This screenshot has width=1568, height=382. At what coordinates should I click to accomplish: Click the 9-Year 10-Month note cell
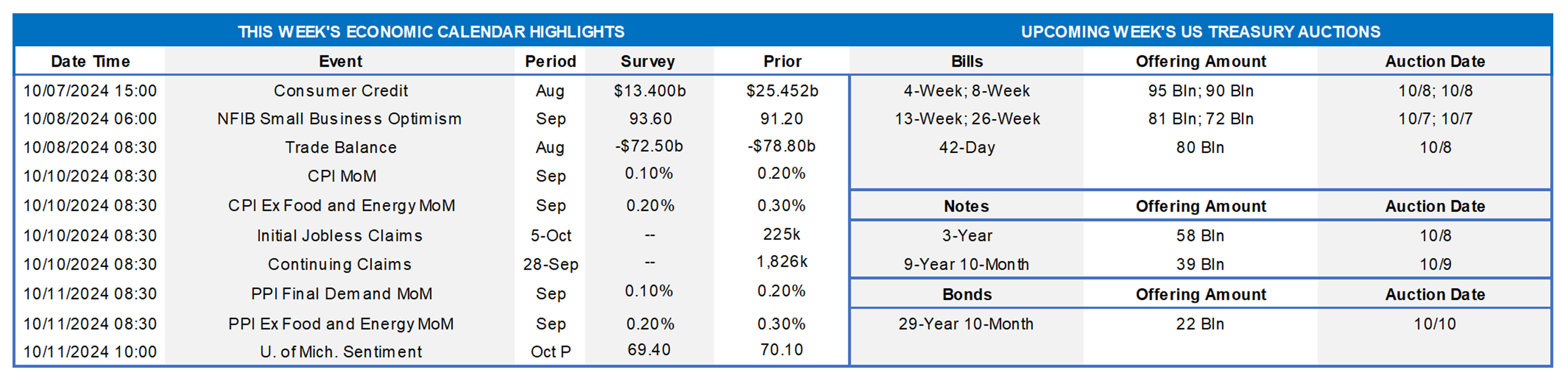[966, 264]
